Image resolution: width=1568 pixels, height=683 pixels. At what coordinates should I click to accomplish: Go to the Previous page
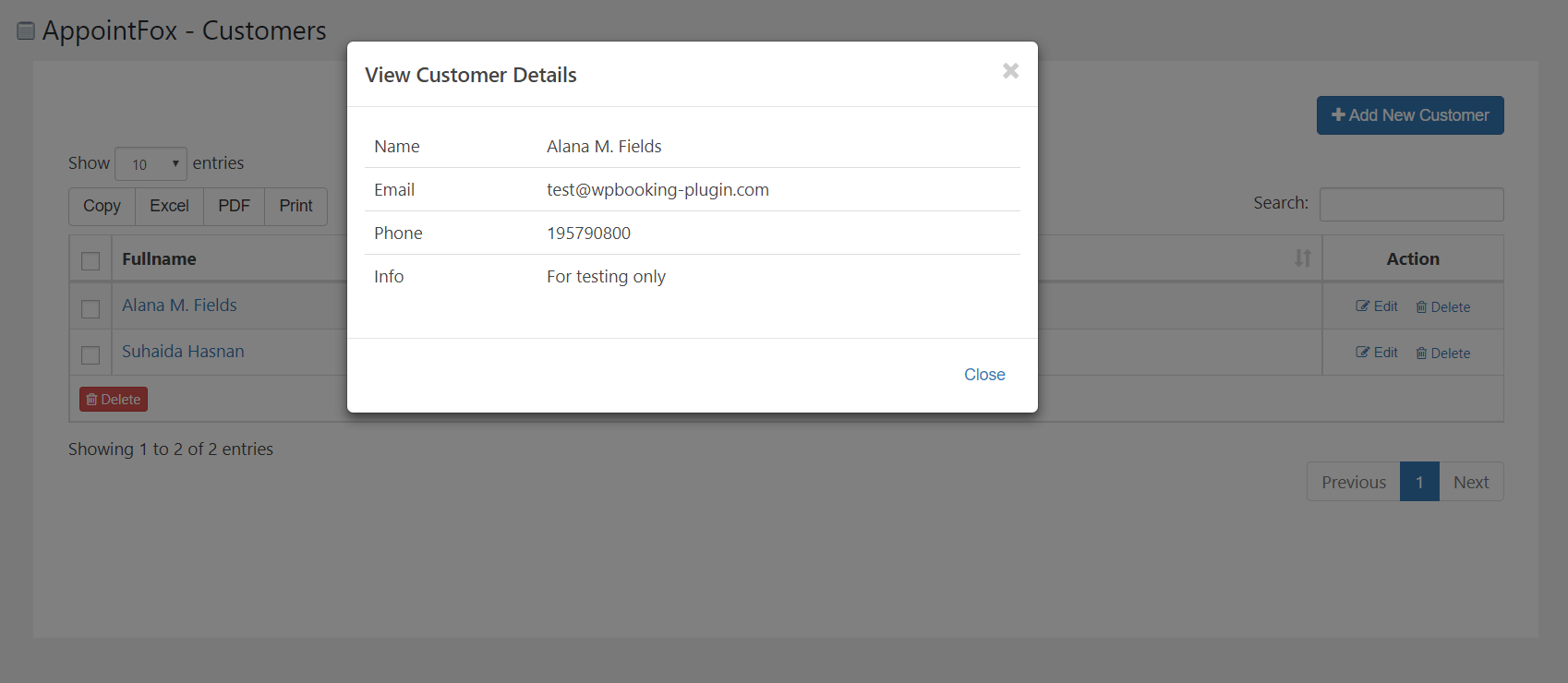click(1353, 482)
